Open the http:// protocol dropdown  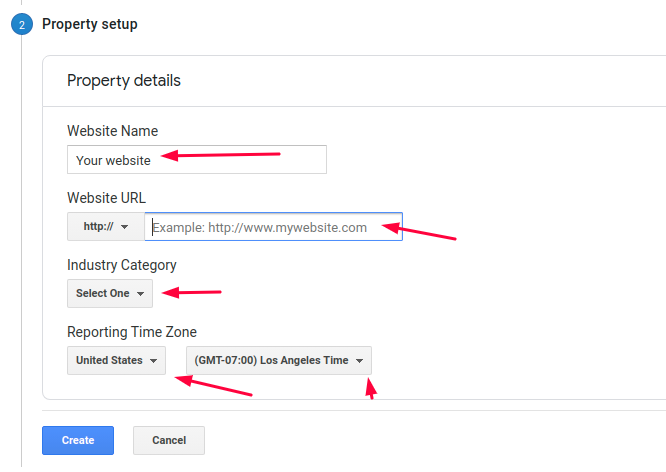coord(105,227)
